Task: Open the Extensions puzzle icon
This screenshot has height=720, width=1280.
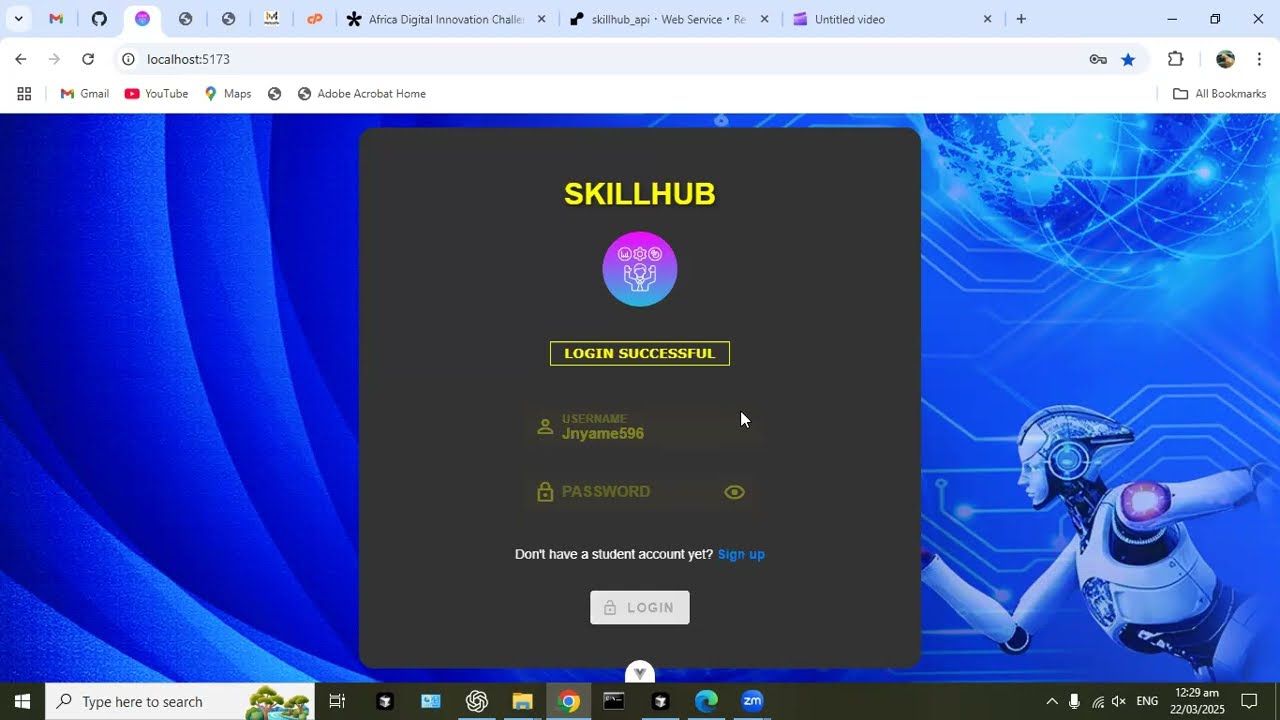Action: click(x=1176, y=59)
